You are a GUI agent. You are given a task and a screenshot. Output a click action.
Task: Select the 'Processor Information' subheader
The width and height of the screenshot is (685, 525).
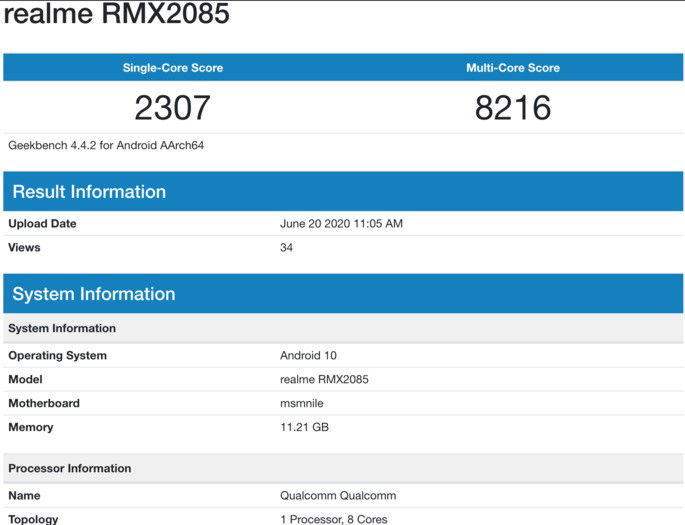(343, 468)
